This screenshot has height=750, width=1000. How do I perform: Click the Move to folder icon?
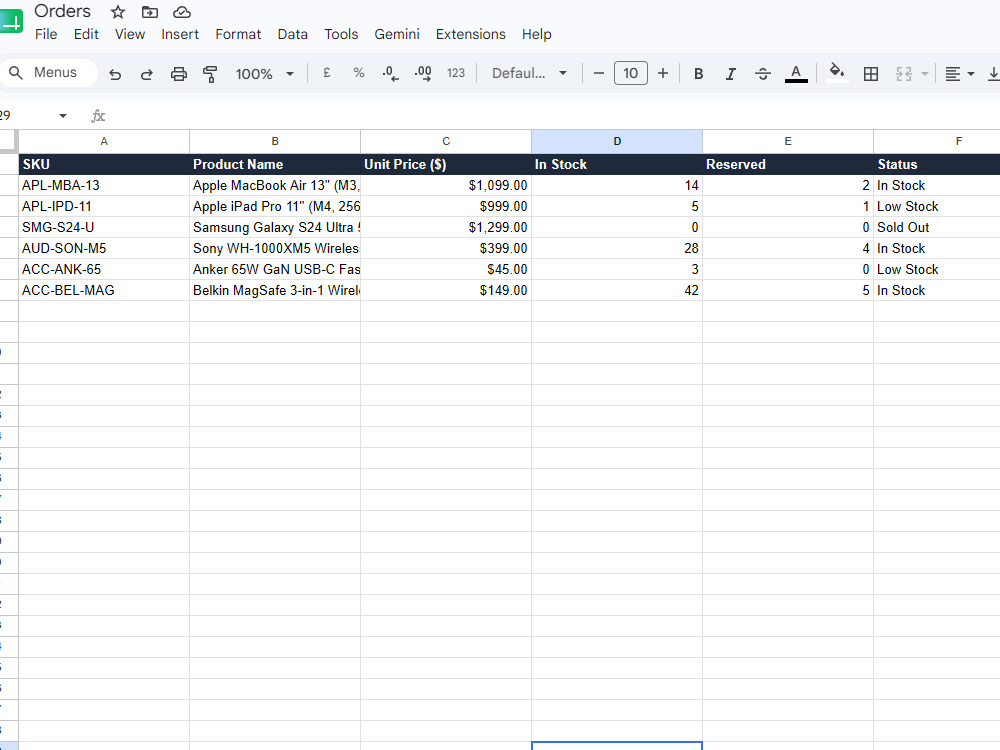[x=150, y=11]
